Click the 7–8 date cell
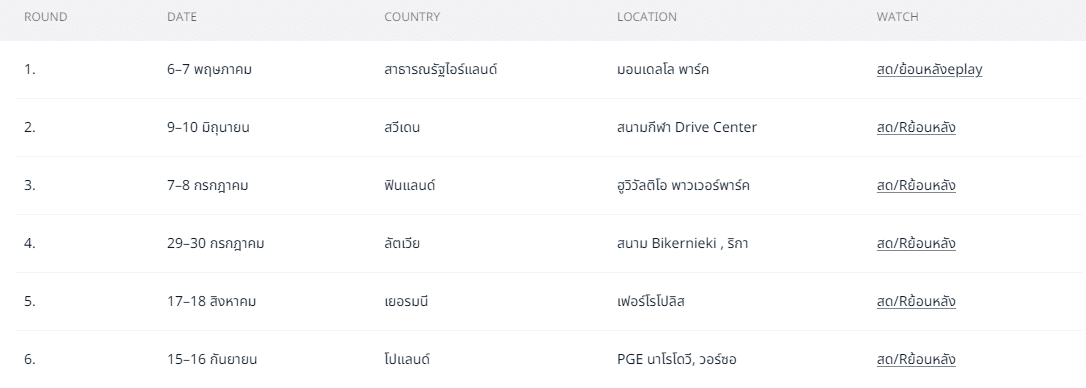1086x388 pixels. [x=208, y=186]
